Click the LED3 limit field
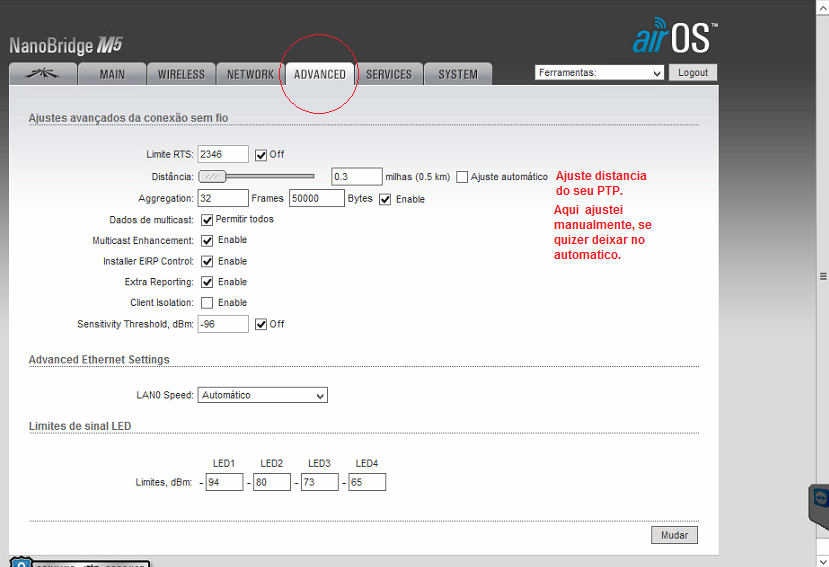Screen dimensions: 829x567 point(319,482)
